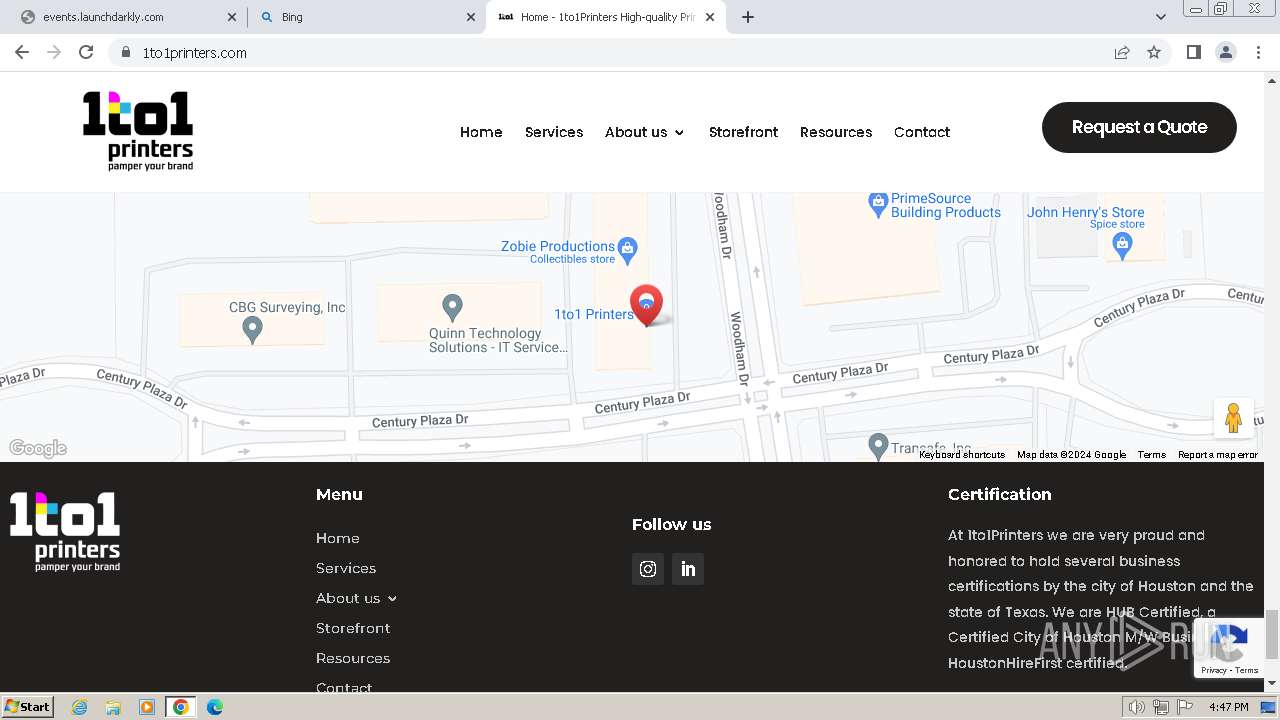Click the footer Storefront link
This screenshot has height=720, width=1280.
coord(353,628)
